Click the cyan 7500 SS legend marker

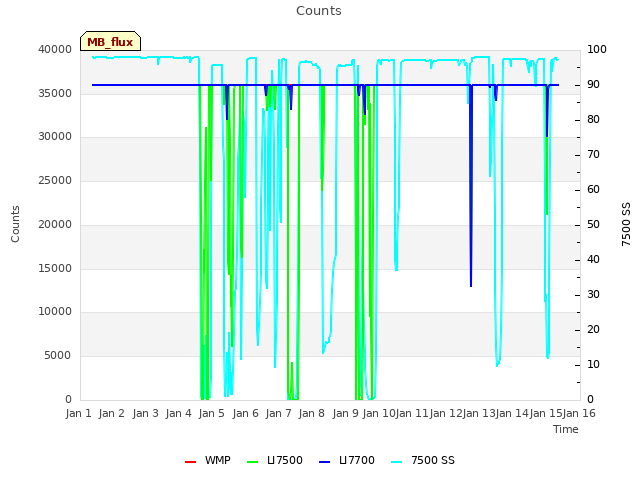tap(396, 462)
